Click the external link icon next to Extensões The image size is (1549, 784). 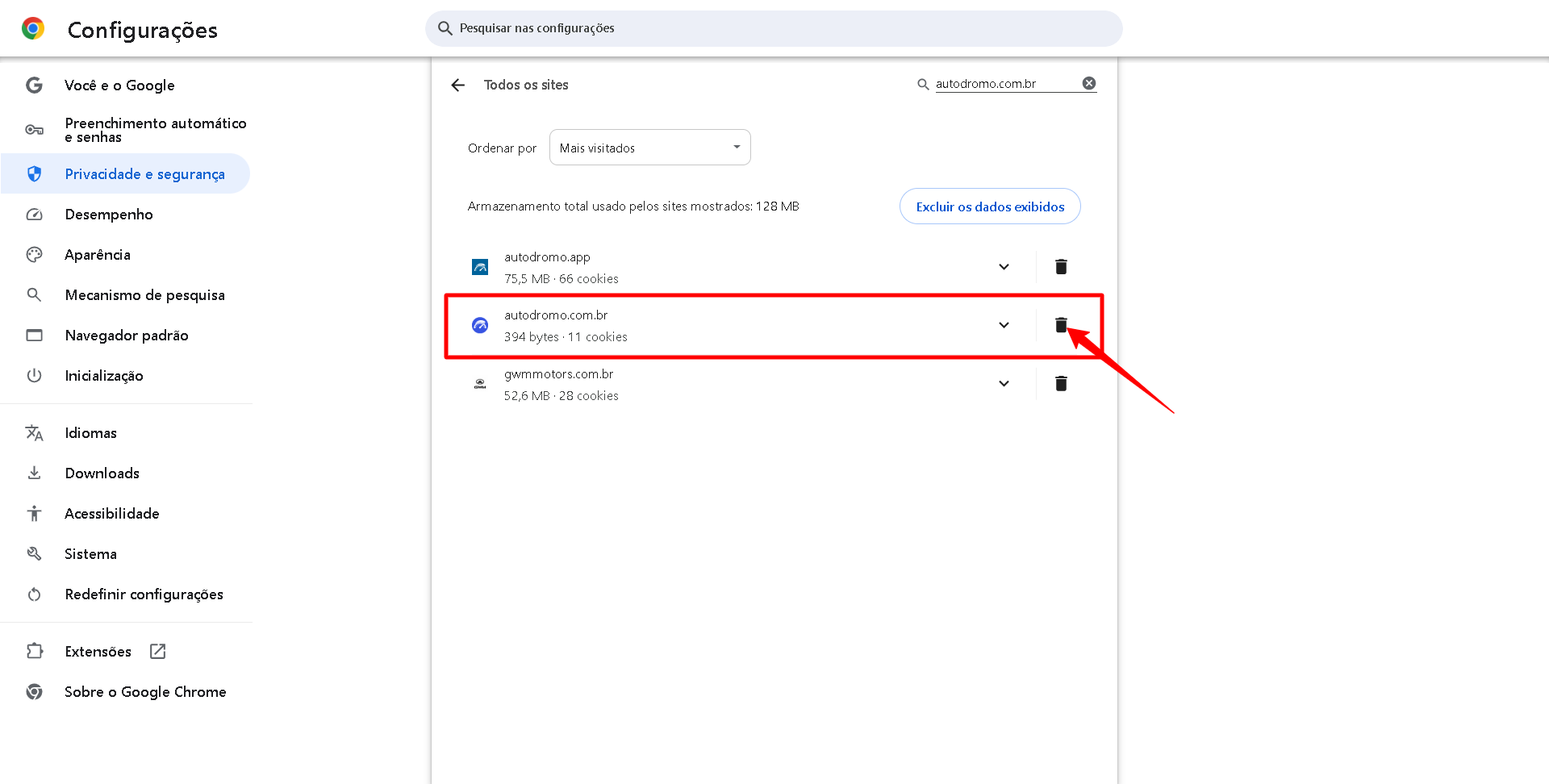click(158, 652)
